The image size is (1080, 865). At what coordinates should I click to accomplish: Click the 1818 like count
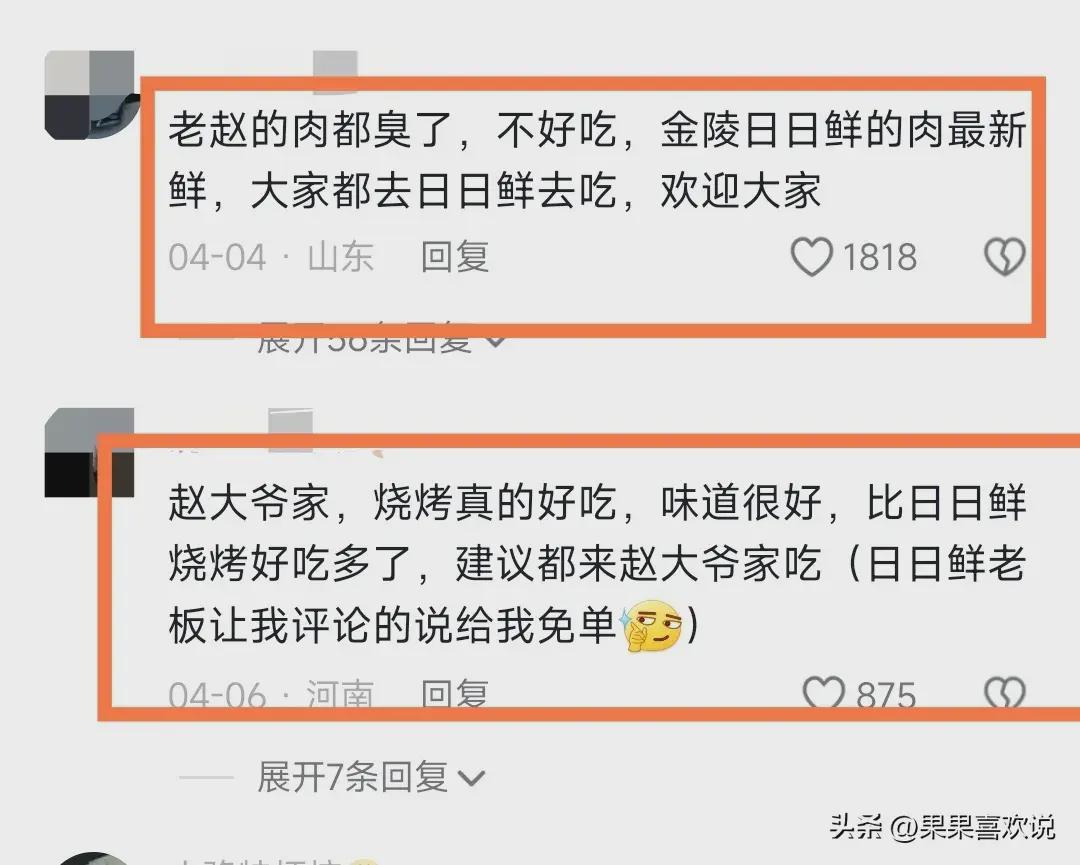click(x=880, y=258)
